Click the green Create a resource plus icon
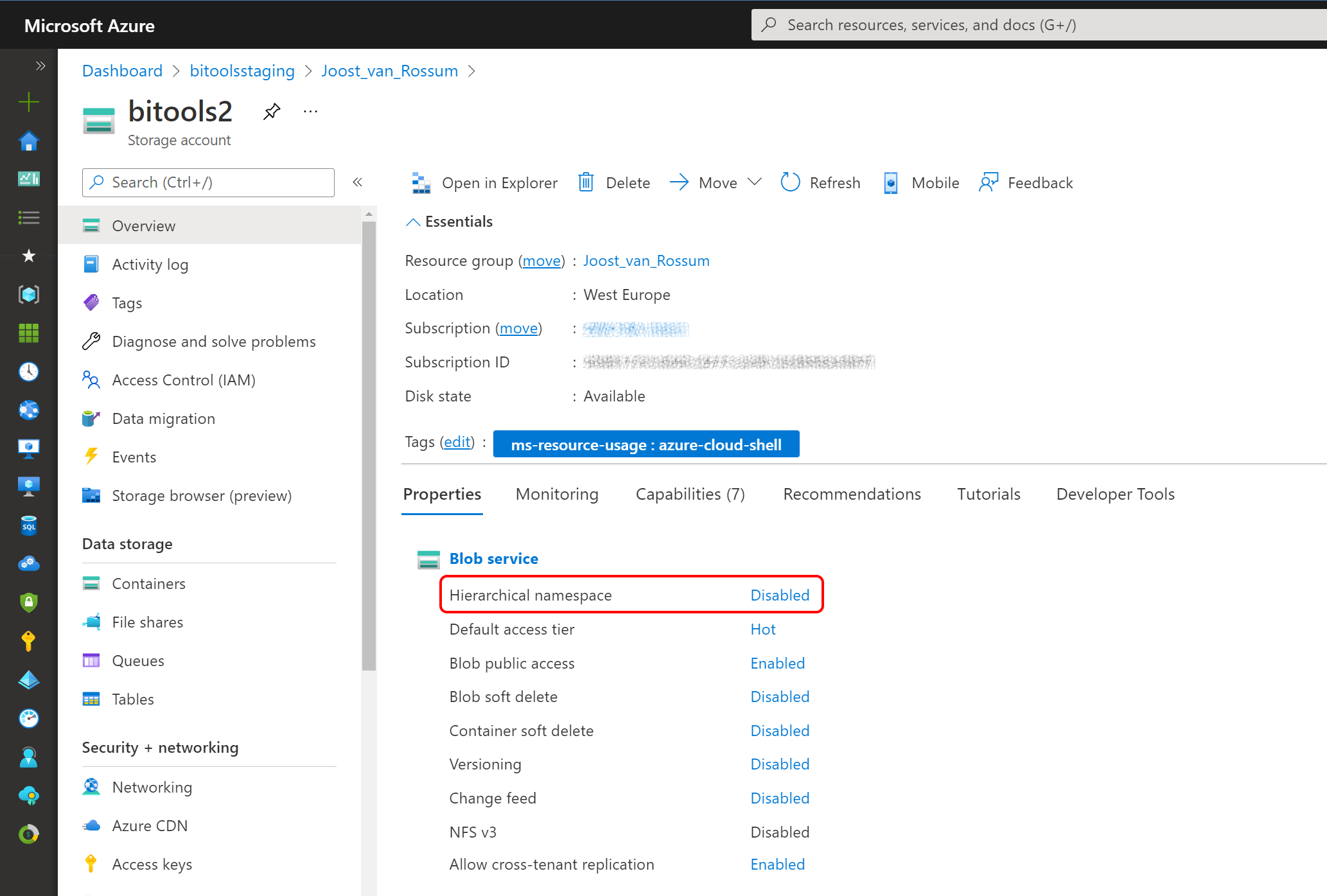This screenshot has width=1327, height=896. point(29,101)
